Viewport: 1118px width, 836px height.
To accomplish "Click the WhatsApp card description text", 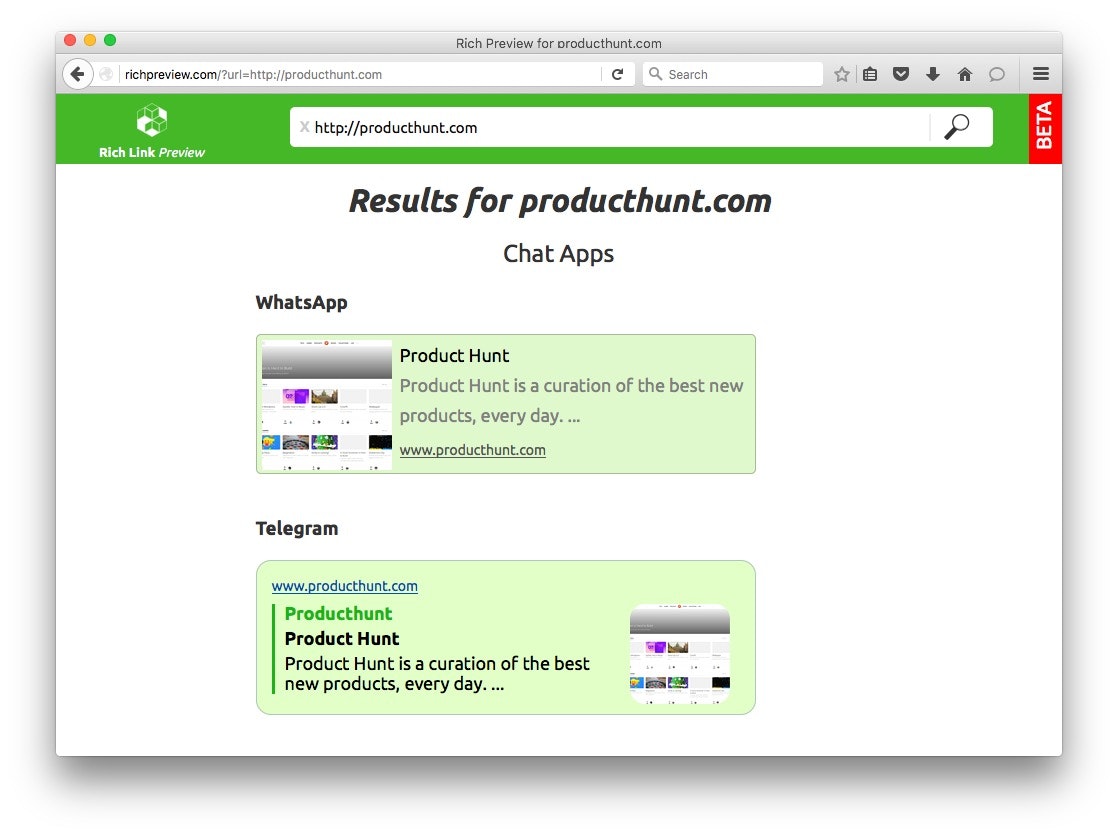I will [x=571, y=400].
